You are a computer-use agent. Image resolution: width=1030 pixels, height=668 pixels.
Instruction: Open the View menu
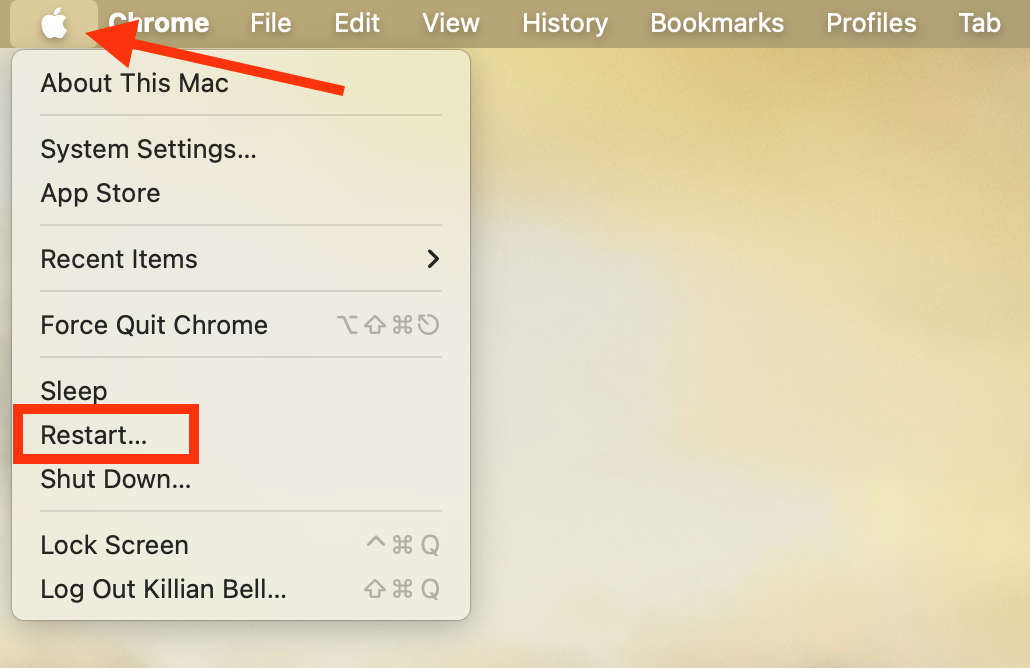point(450,23)
